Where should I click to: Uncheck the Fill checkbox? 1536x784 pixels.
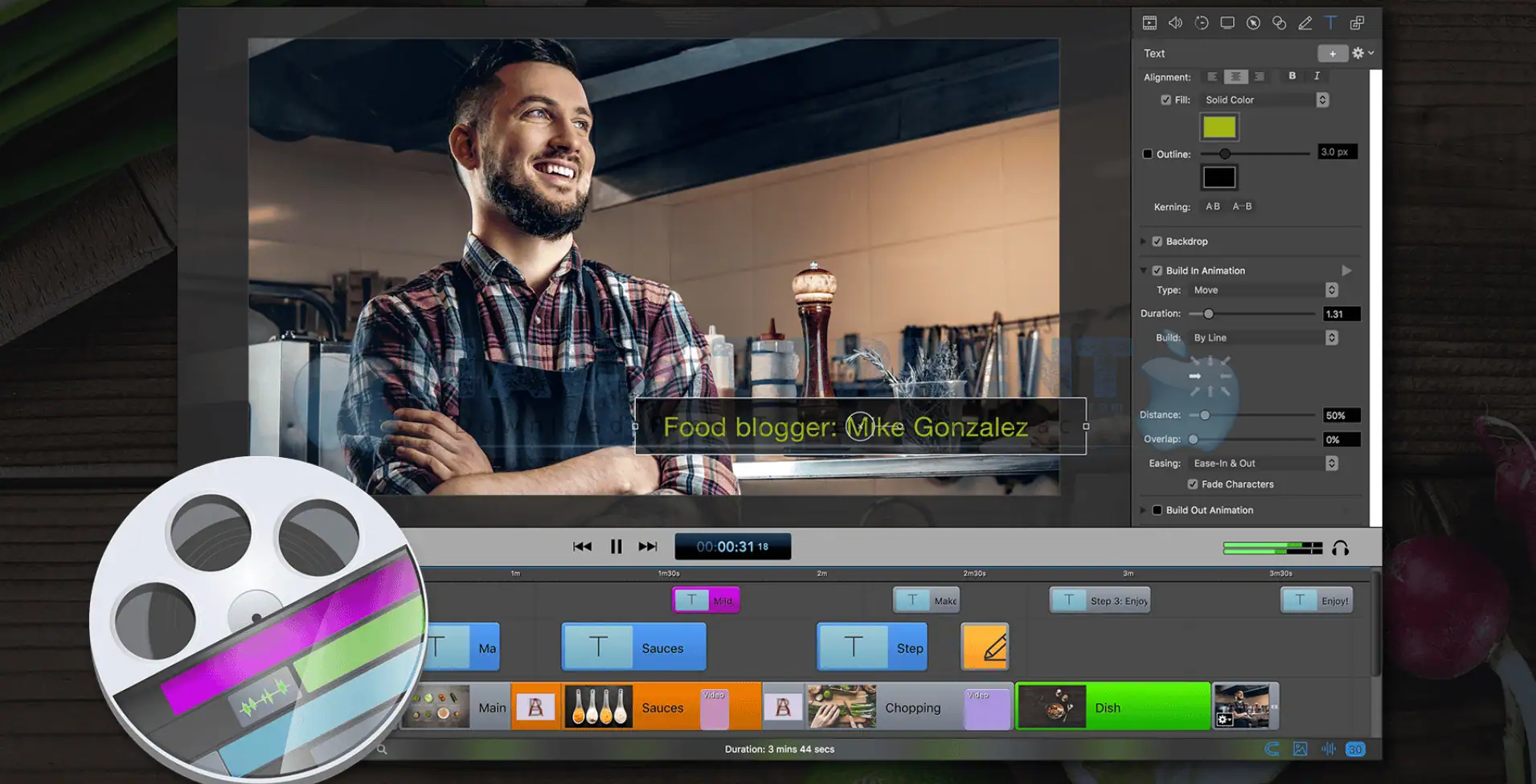point(1165,100)
